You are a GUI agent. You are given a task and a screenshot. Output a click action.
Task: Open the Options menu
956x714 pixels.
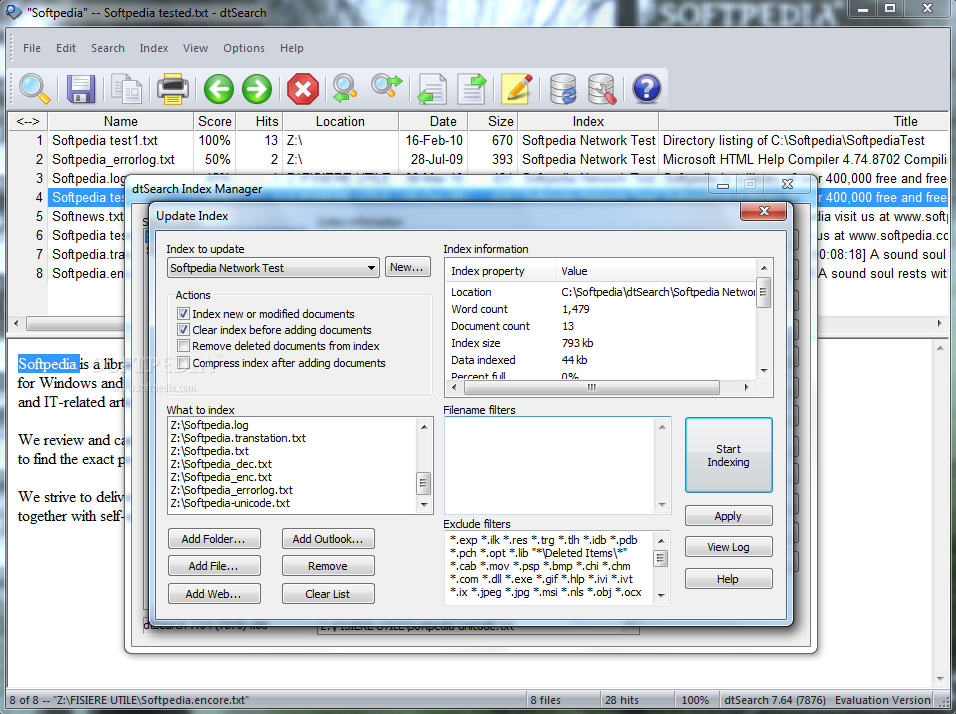(x=244, y=48)
